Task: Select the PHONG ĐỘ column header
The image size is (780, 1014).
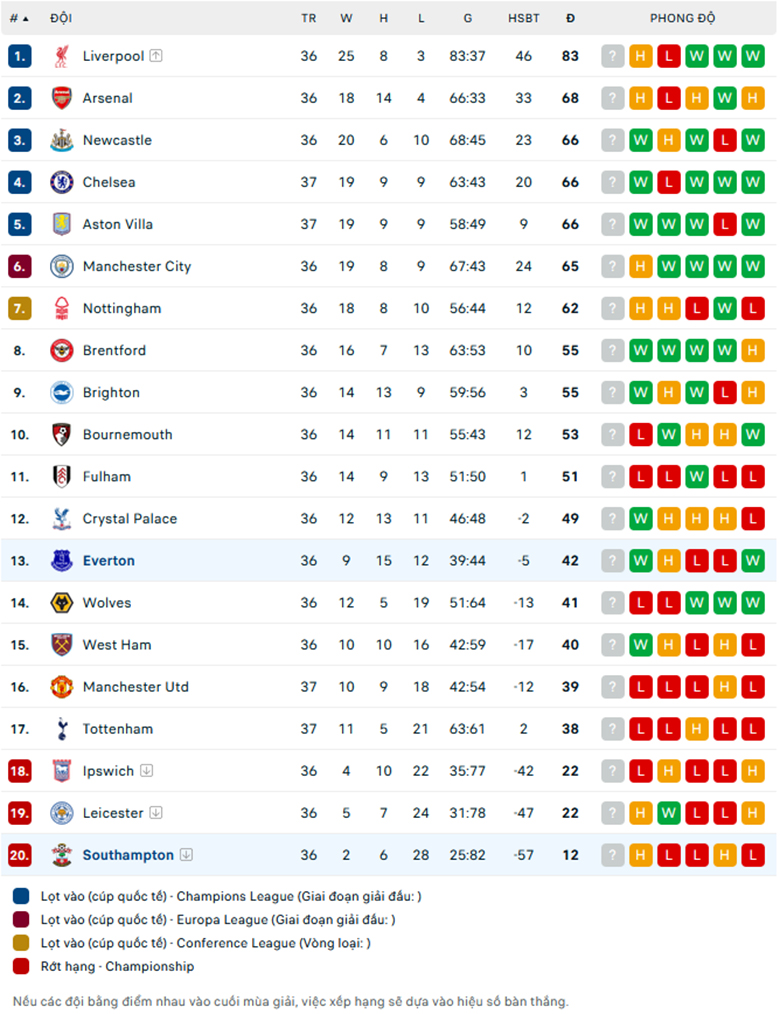Action: pyautogui.click(x=682, y=18)
